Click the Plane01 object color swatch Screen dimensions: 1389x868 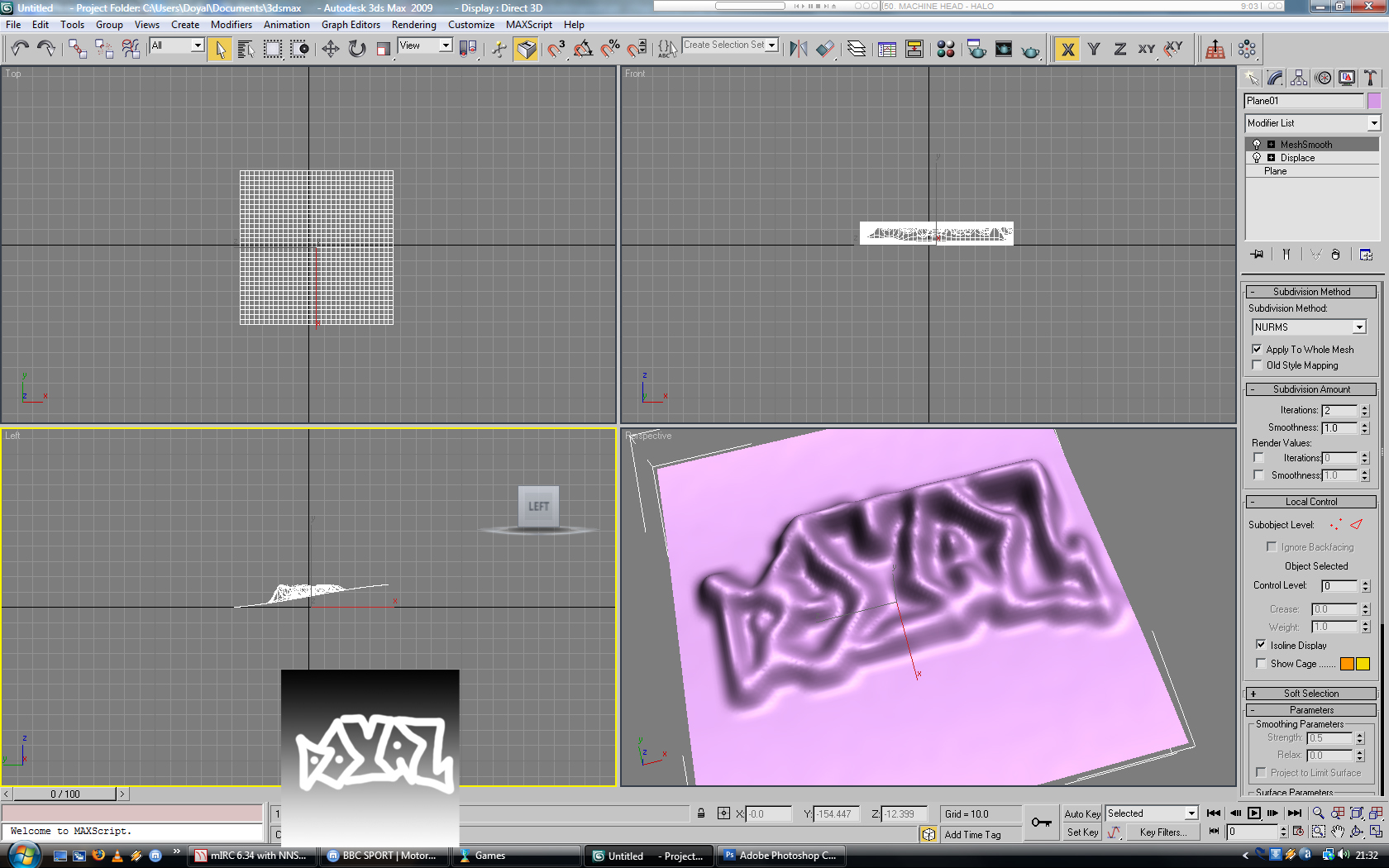coord(1373,101)
